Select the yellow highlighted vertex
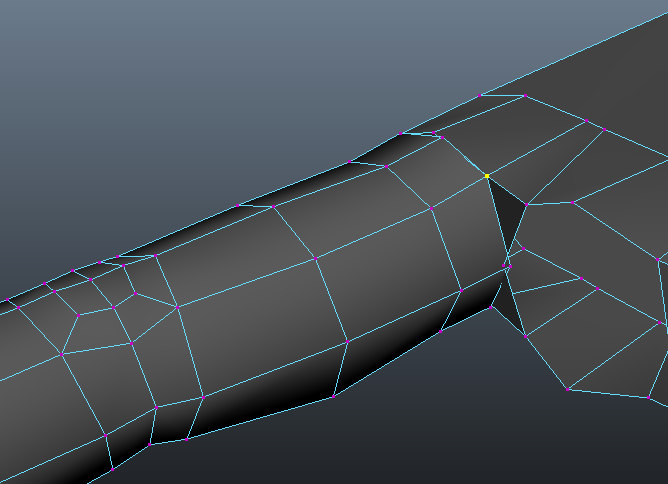Viewport: 668px width, 484px height. 487,175
